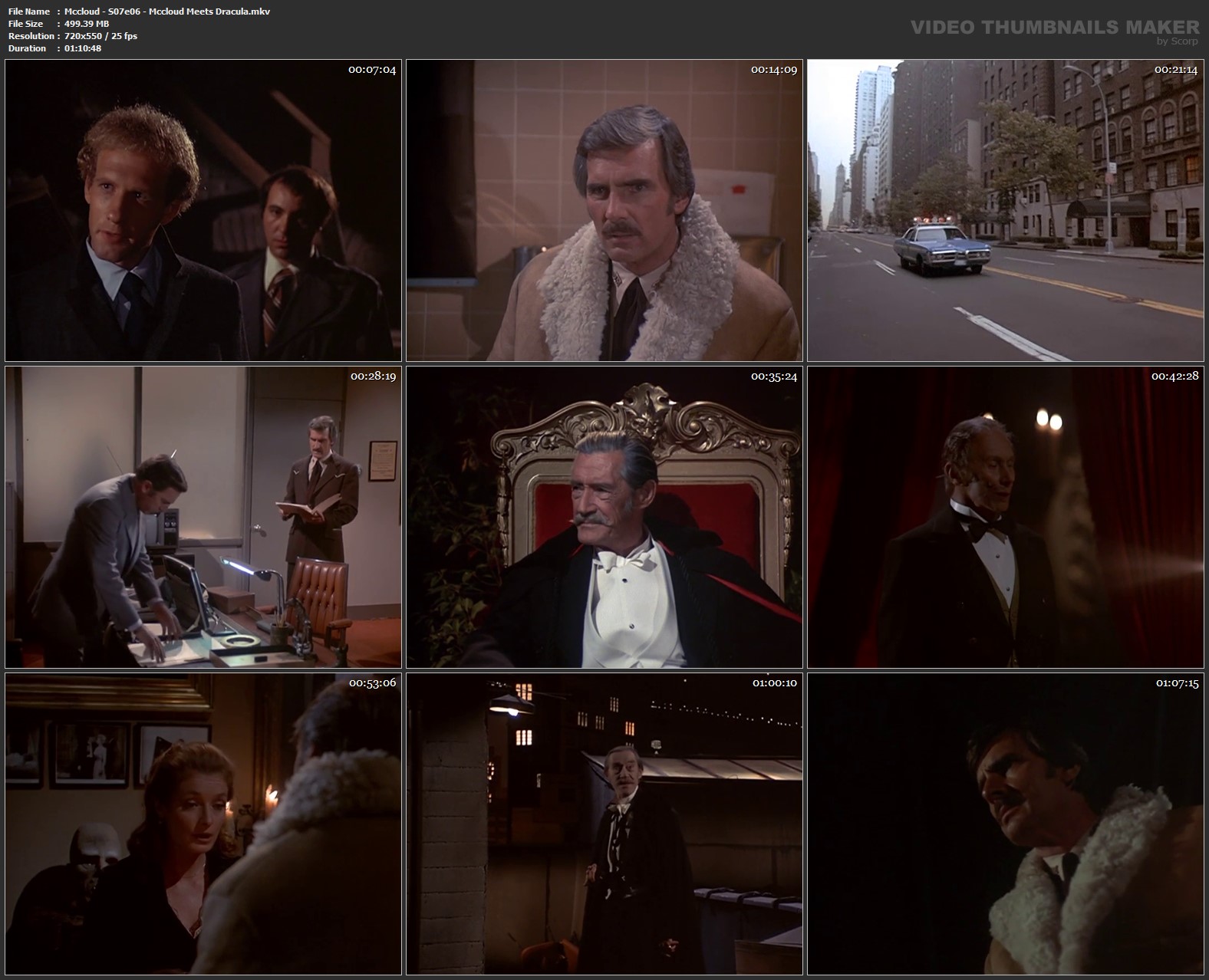The width and height of the screenshot is (1209, 980).
Task: Click the file name text 'Mccloud - S07e06 - Mccloud Meets Dracula.mkv'
Action: [167, 12]
